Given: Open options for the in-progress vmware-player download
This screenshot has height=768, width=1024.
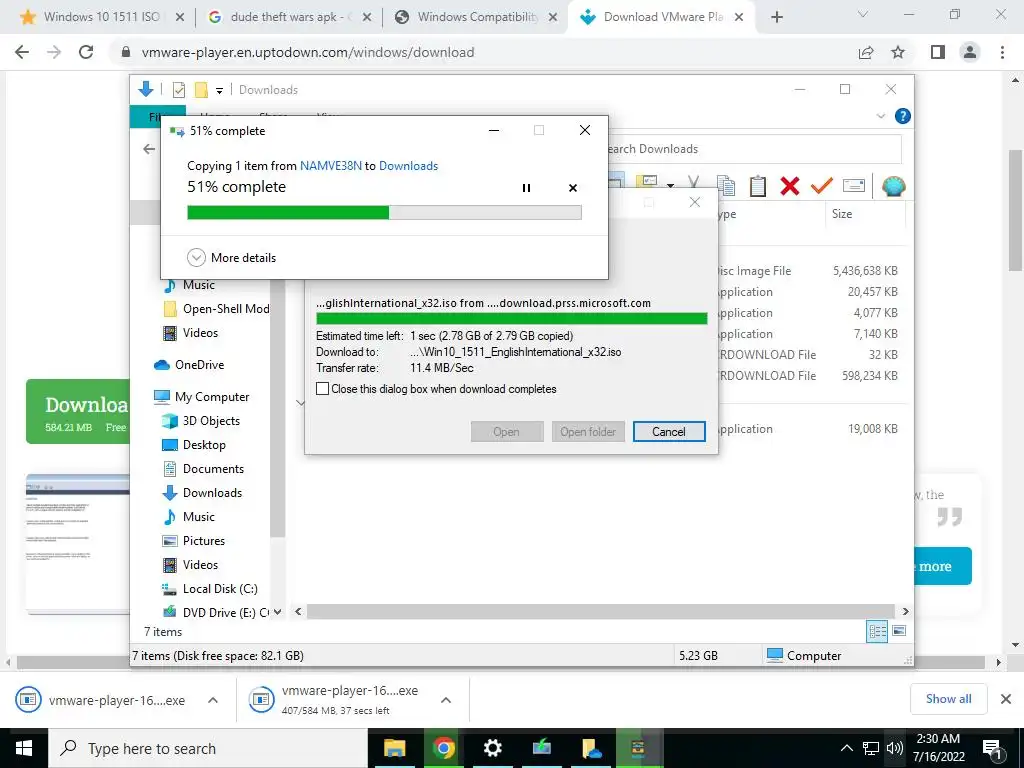Looking at the screenshot, I should 446,700.
